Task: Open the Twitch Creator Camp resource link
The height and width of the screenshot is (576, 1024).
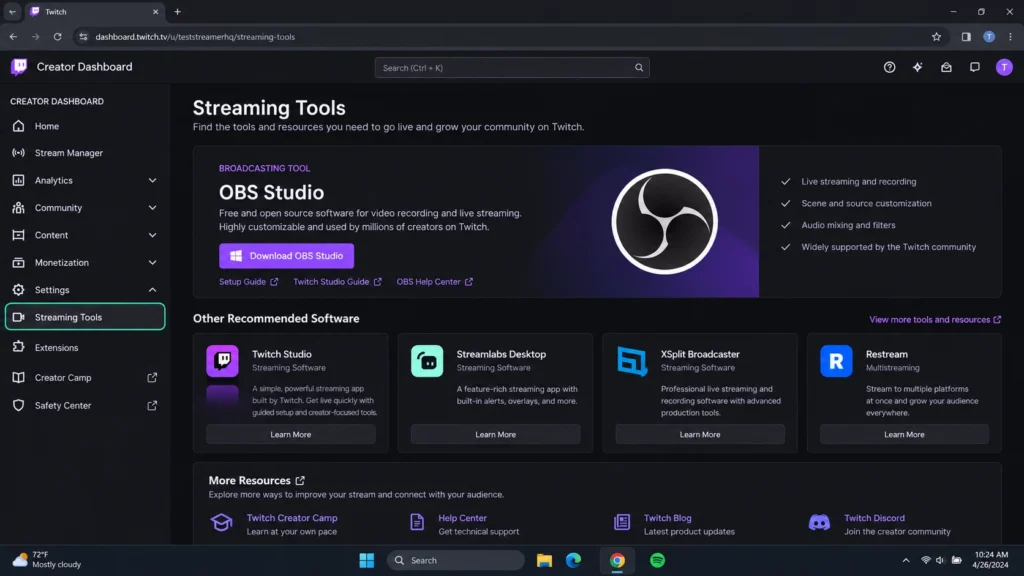Action: [292, 518]
